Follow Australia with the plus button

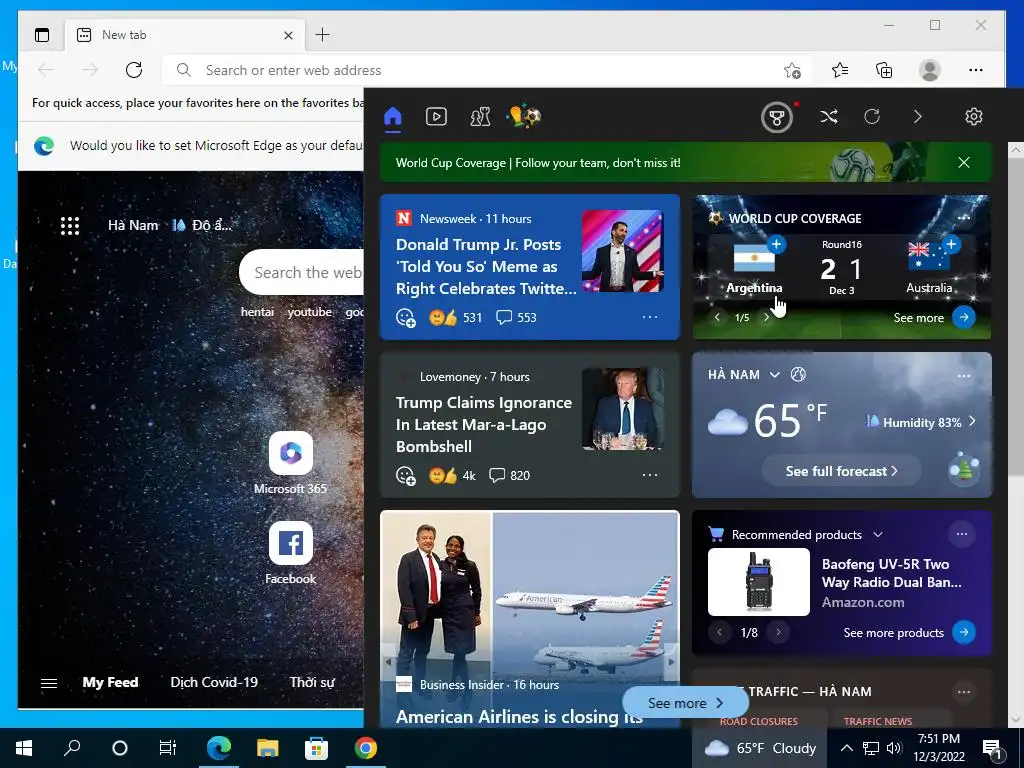(951, 245)
